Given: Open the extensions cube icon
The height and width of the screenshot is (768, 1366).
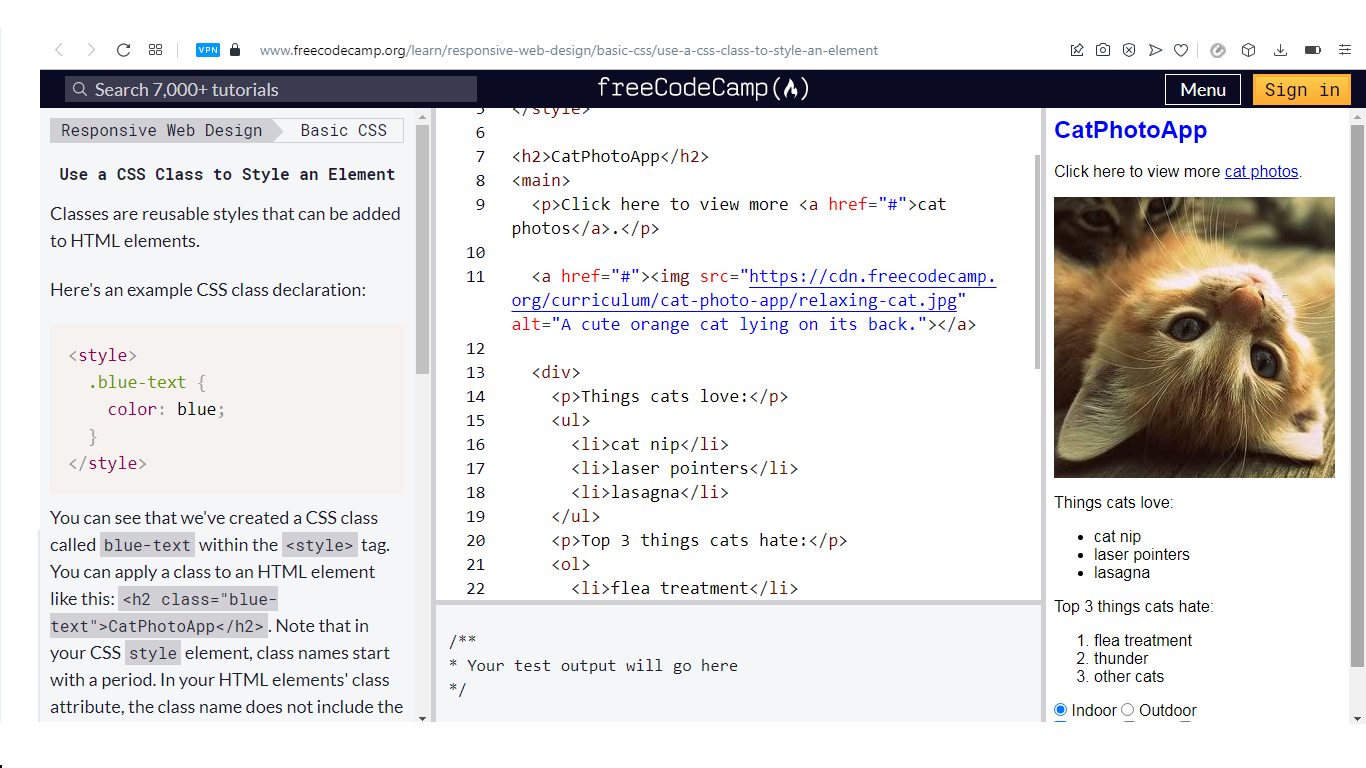Looking at the screenshot, I should coord(1248,50).
